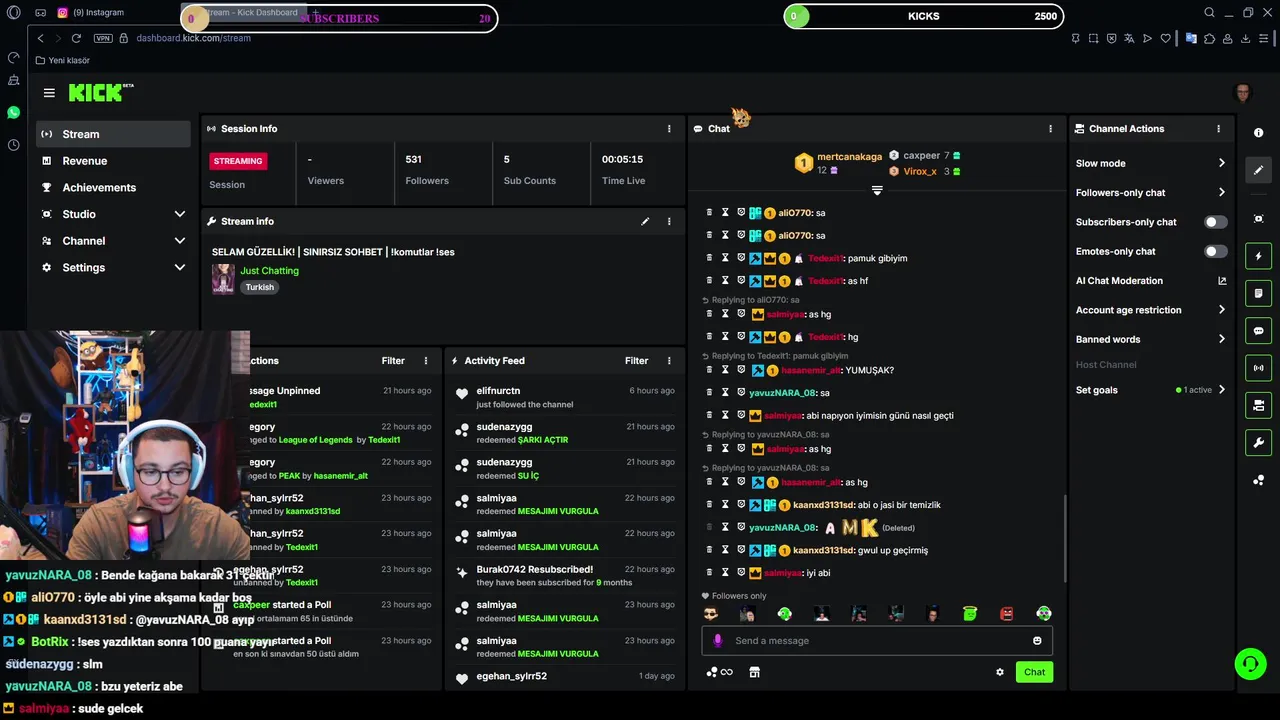Screen dimensions: 1280x720
Task: Click the username mertcanakaga in top gifters
Action: 849,157
